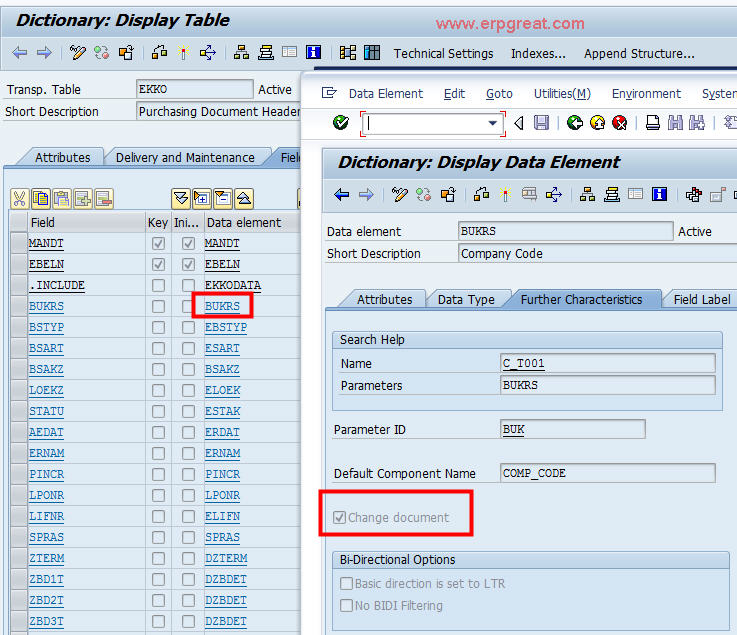
Task: Open the Utilities(M) menu
Action: (x=562, y=94)
